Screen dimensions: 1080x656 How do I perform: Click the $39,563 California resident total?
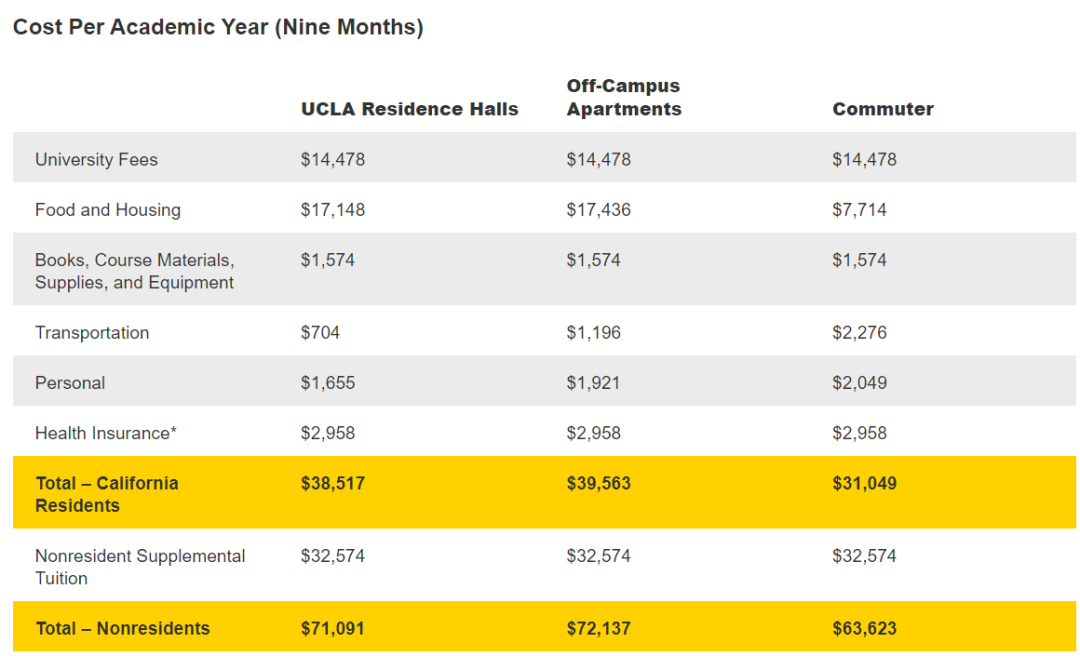point(599,483)
